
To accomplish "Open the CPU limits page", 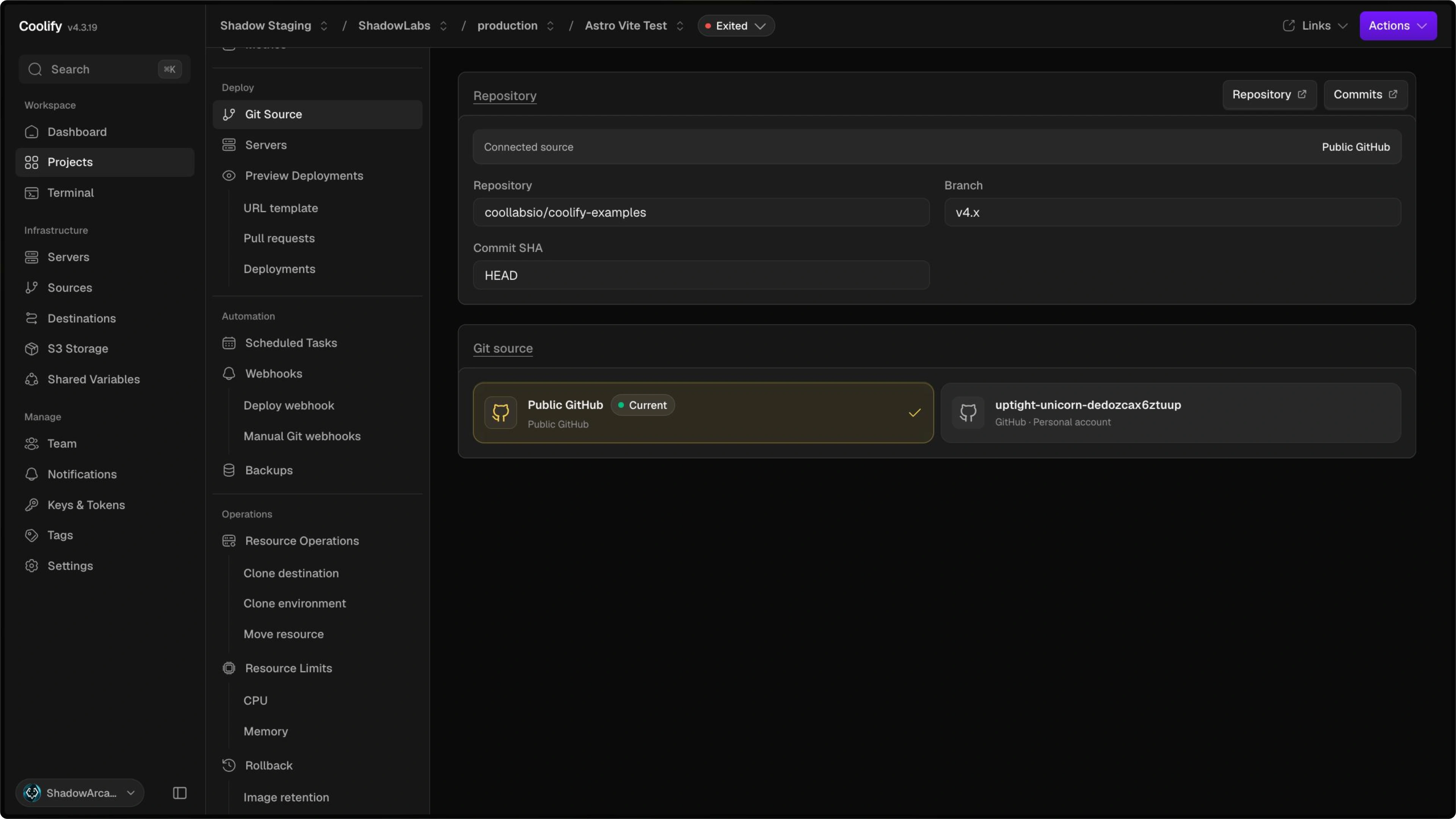I will tap(256, 701).
